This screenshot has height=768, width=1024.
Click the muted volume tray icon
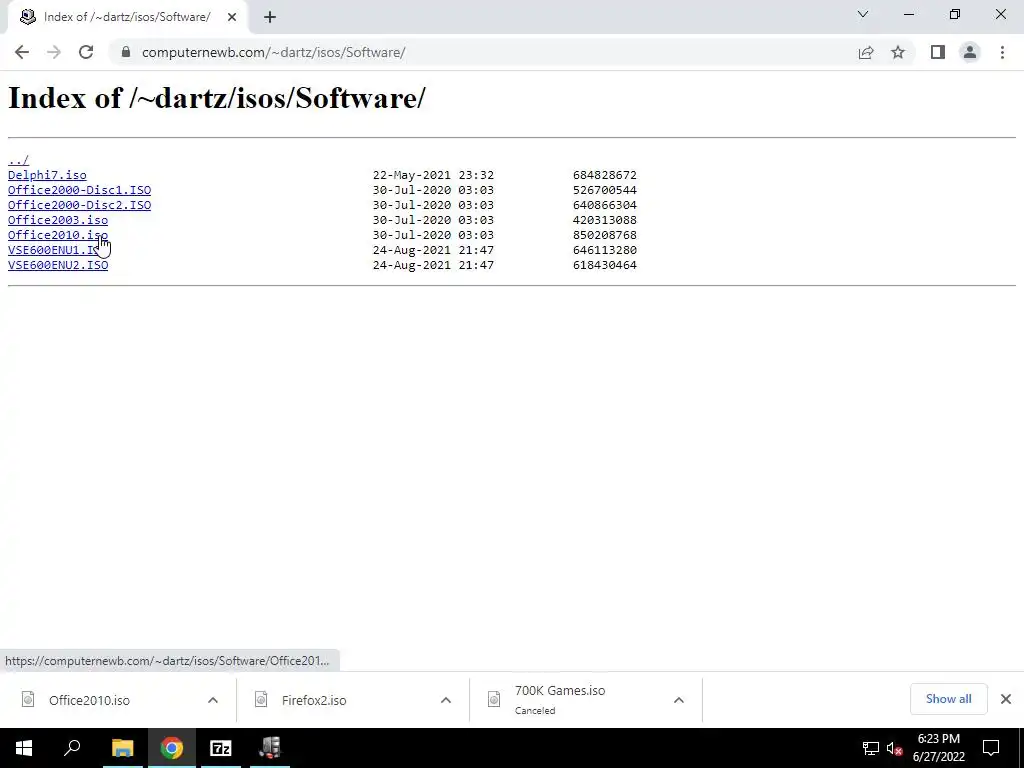(x=895, y=748)
